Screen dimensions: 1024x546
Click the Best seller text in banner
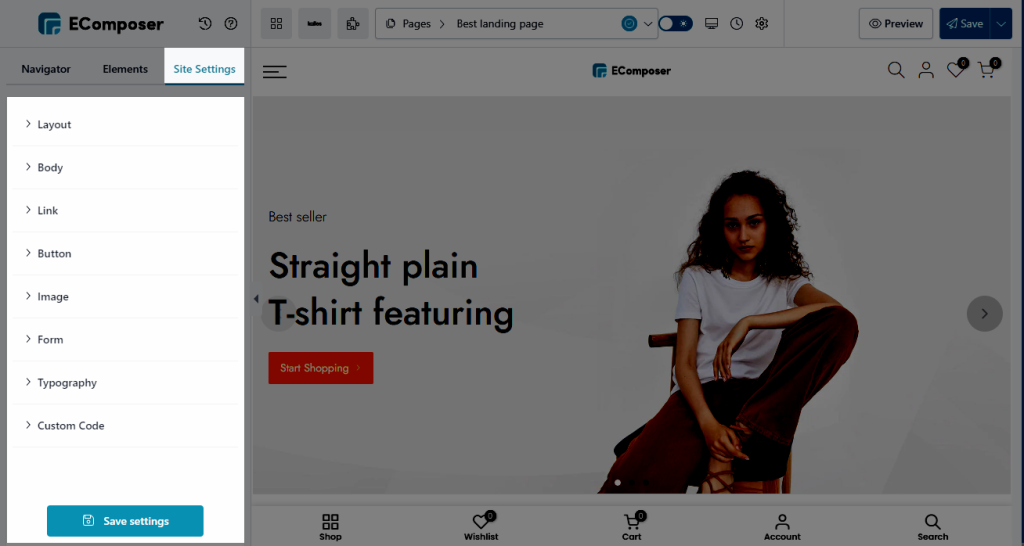(297, 217)
